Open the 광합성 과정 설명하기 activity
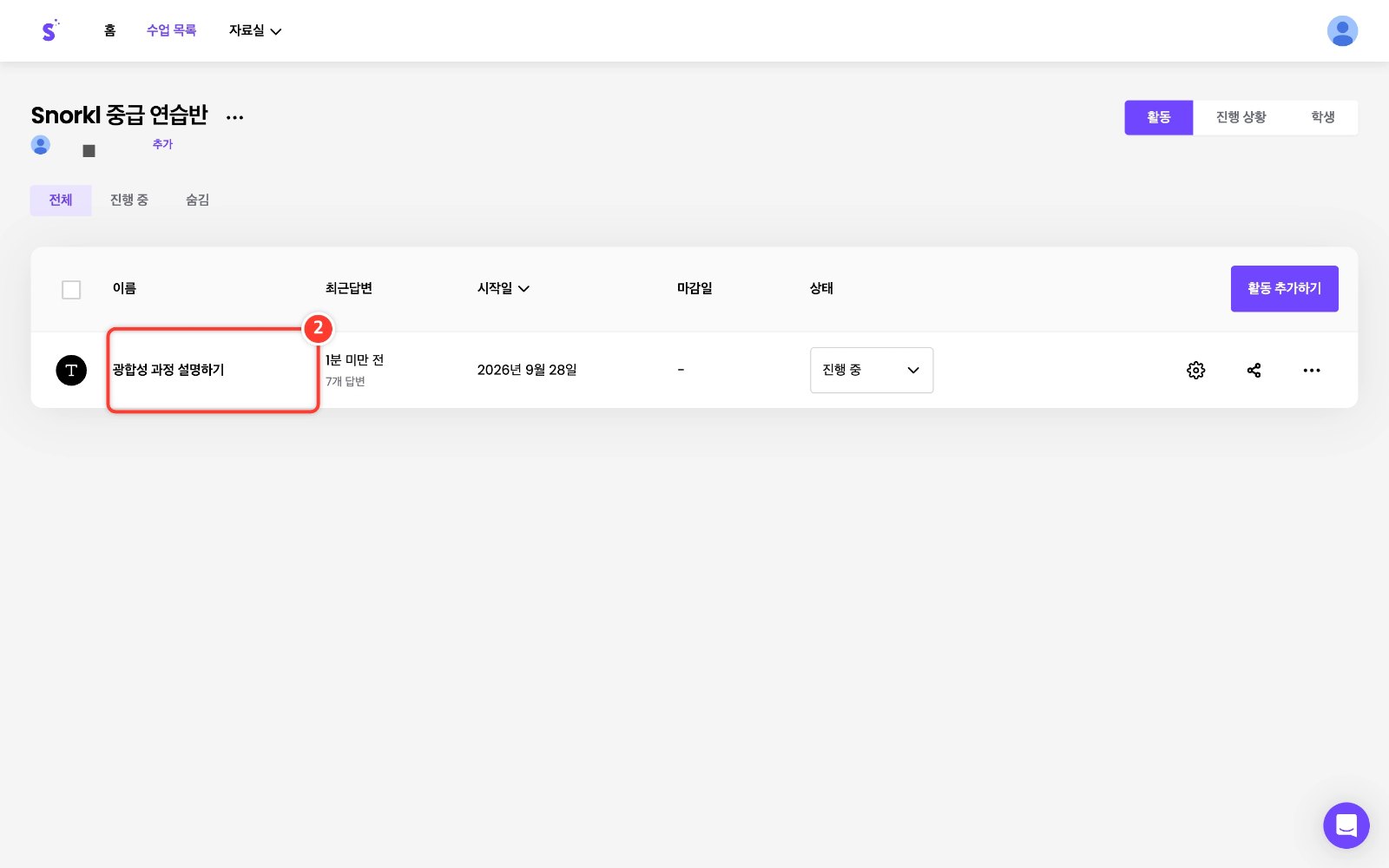Screen dimensions: 1389x868 click(168, 370)
